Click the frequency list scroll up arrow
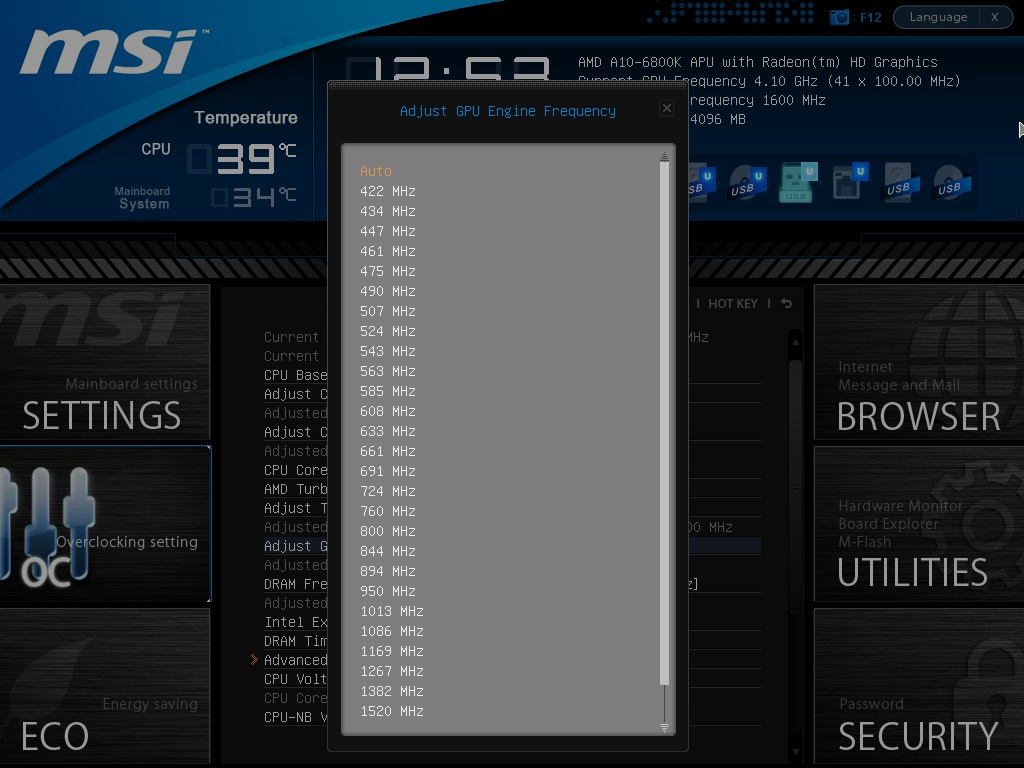Viewport: 1024px width, 768px height. pyautogui.click(x=664, y=156)
